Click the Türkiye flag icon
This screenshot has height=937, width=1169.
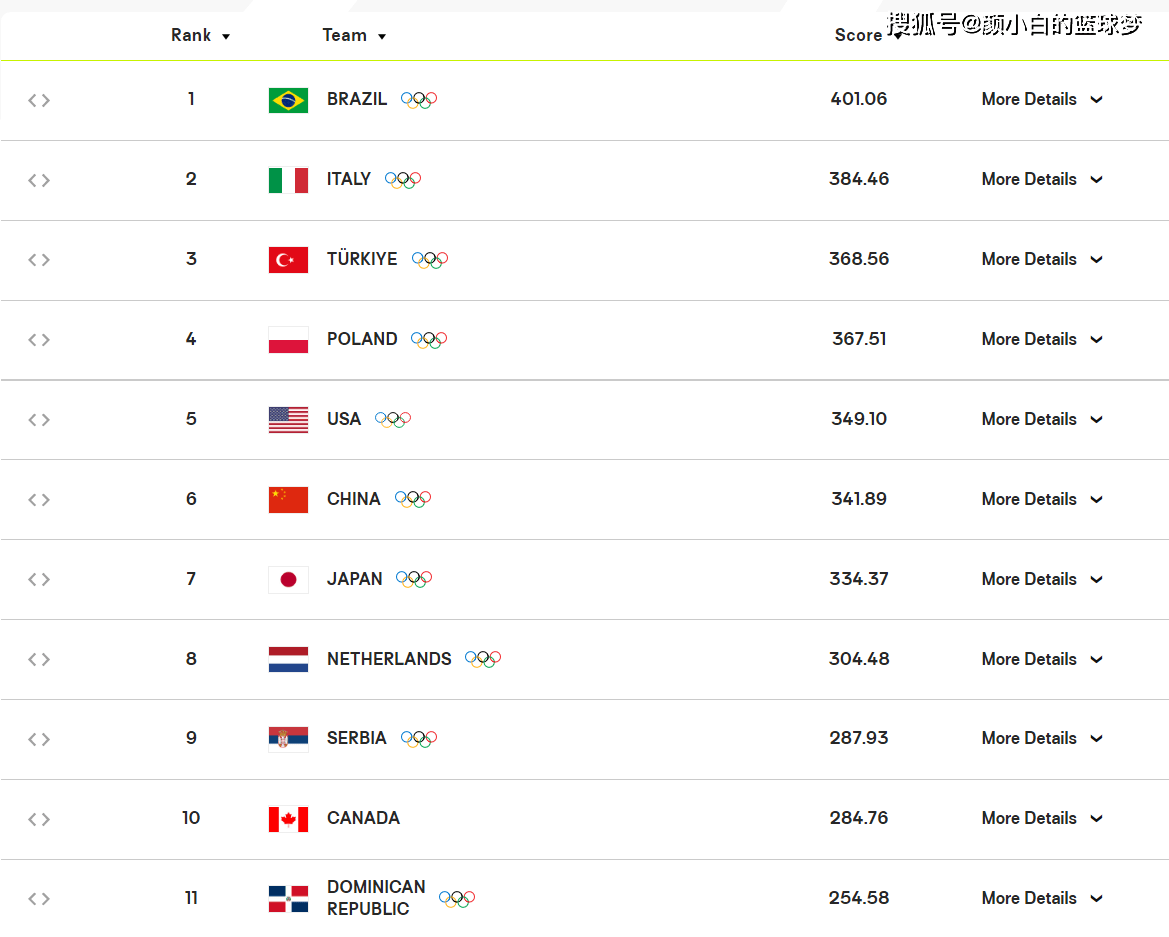click(289, 259)
